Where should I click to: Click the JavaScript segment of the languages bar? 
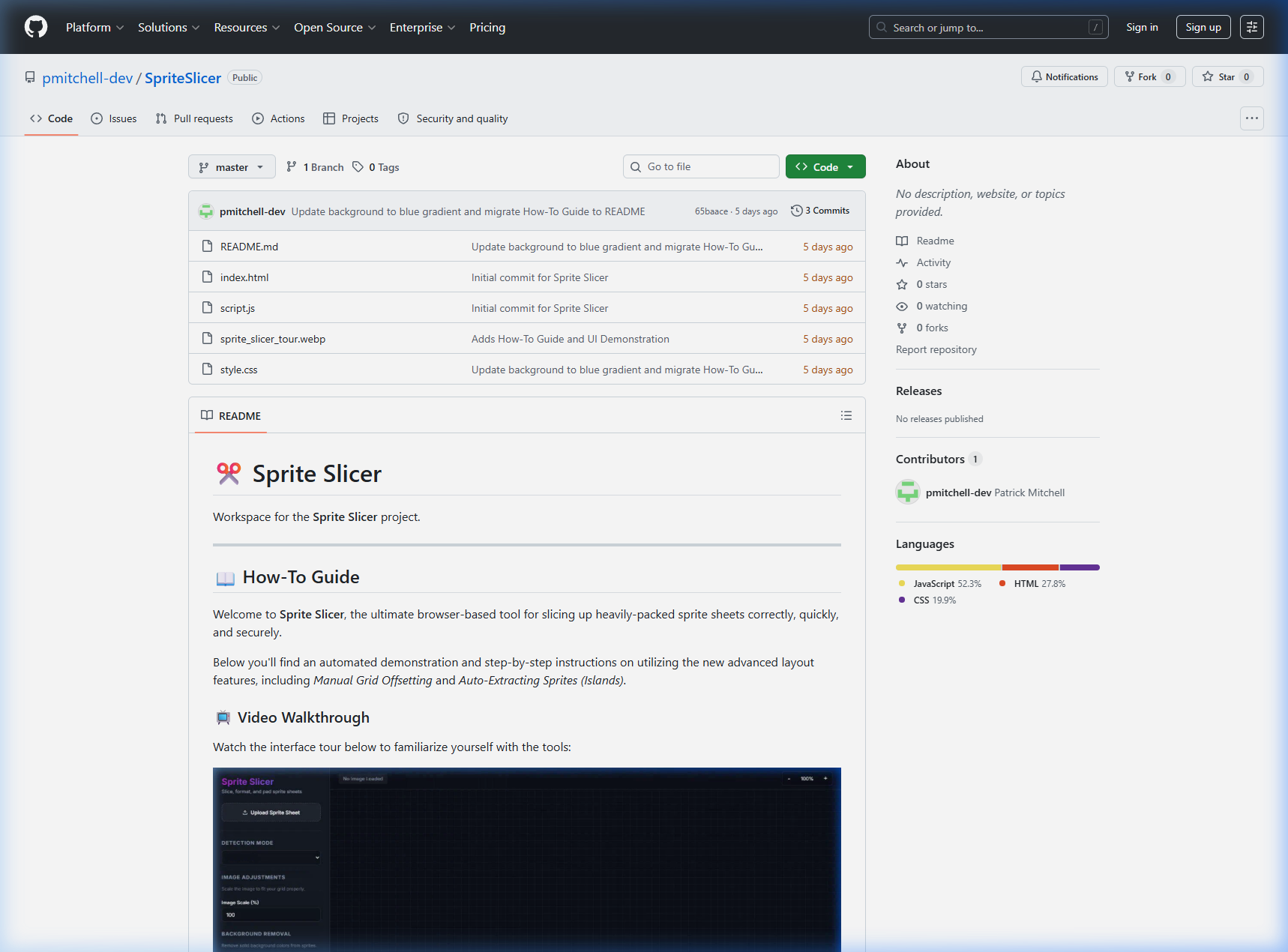tap(947, 567)
